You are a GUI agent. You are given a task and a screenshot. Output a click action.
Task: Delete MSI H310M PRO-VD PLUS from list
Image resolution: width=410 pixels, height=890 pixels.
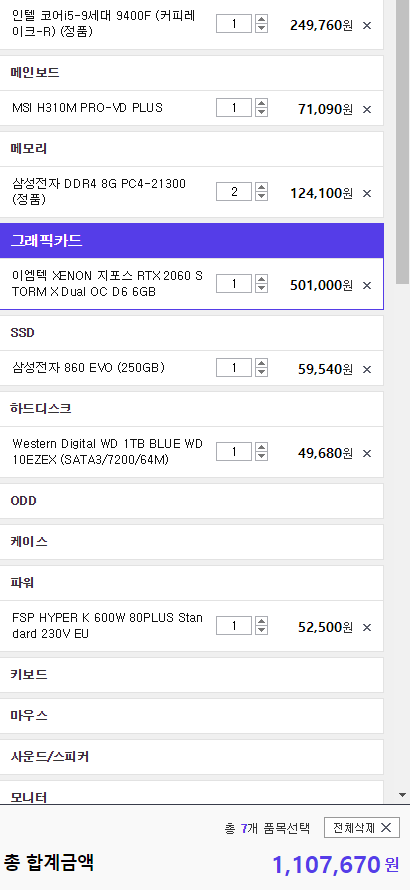367,110
